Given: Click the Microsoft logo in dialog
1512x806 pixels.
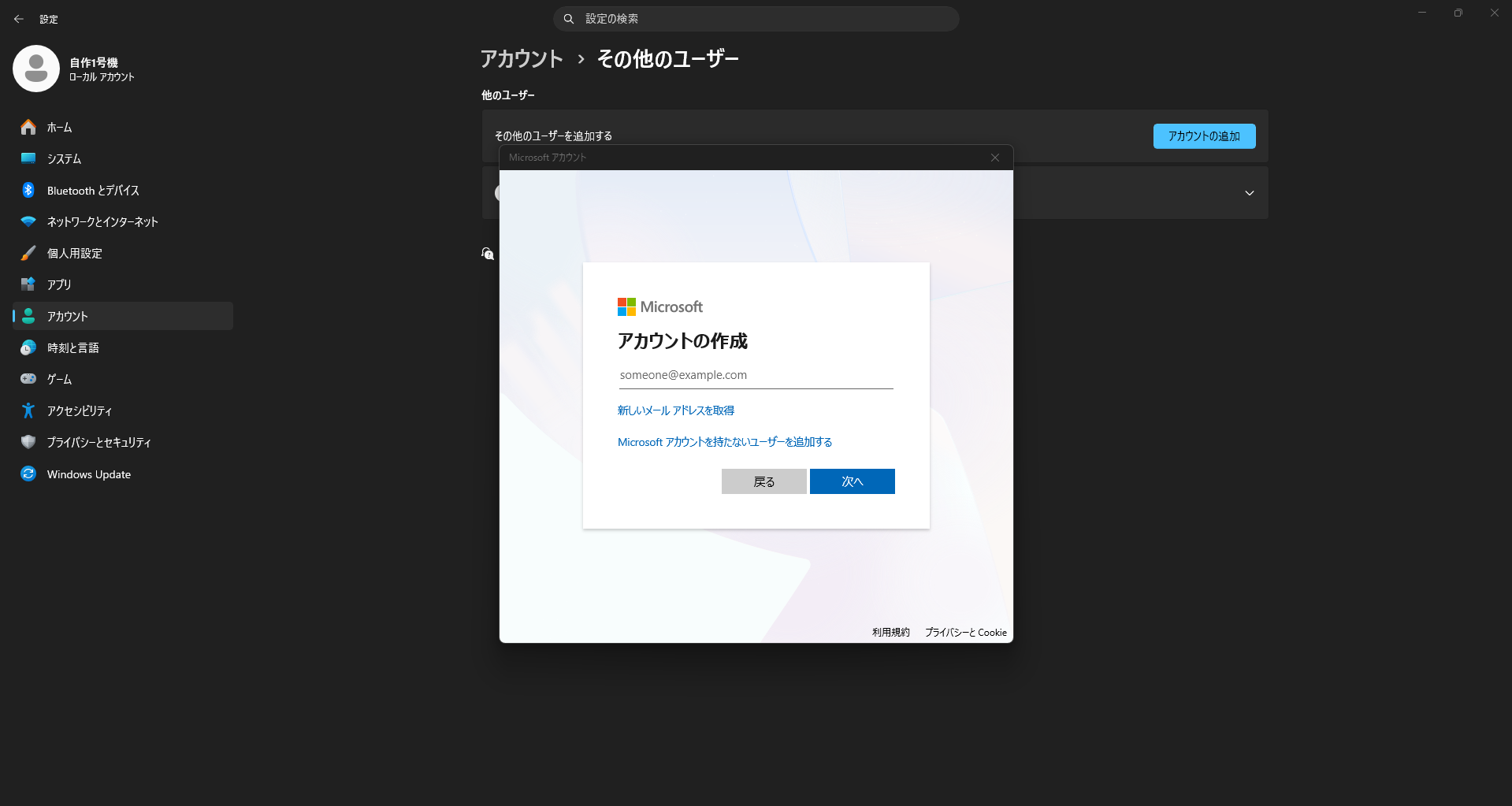Looking at the screenshot, I should (x=659, y=306).
